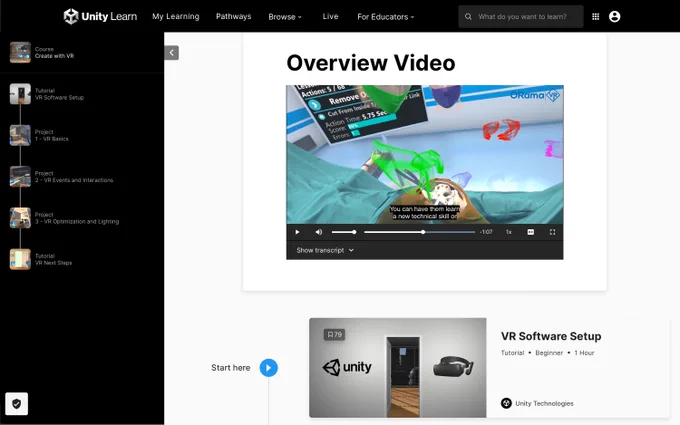This screenshot has width=680, height=425.
Task: Click Unity Technologies author link
Action: coord(544,403)
